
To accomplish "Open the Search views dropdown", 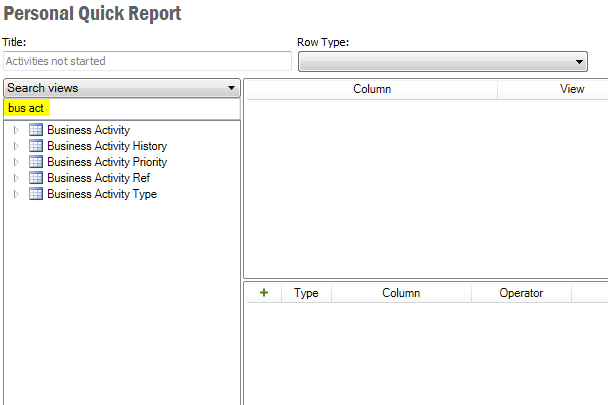I will tap(231, 88).
